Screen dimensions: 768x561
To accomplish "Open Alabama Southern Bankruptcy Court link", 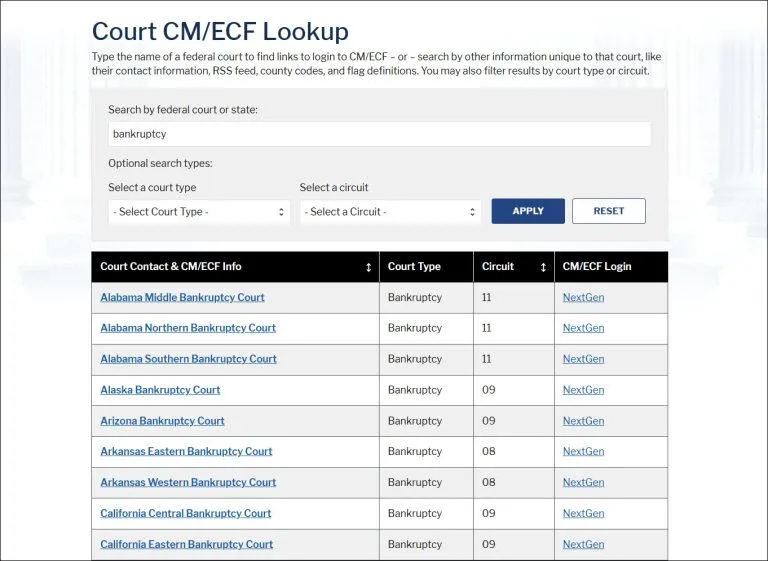I will [188, 359].
